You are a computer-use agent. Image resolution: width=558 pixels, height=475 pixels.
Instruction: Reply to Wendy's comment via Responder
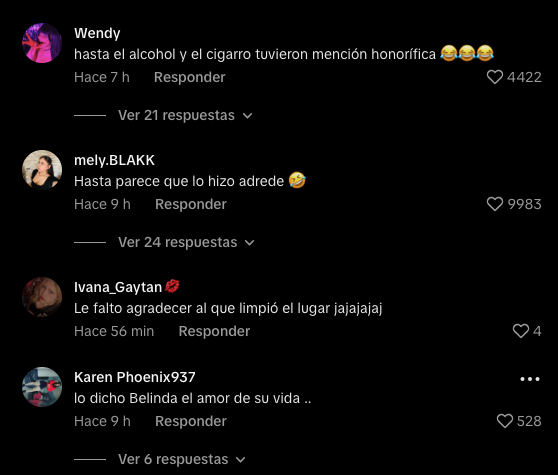tap(189, 77)
